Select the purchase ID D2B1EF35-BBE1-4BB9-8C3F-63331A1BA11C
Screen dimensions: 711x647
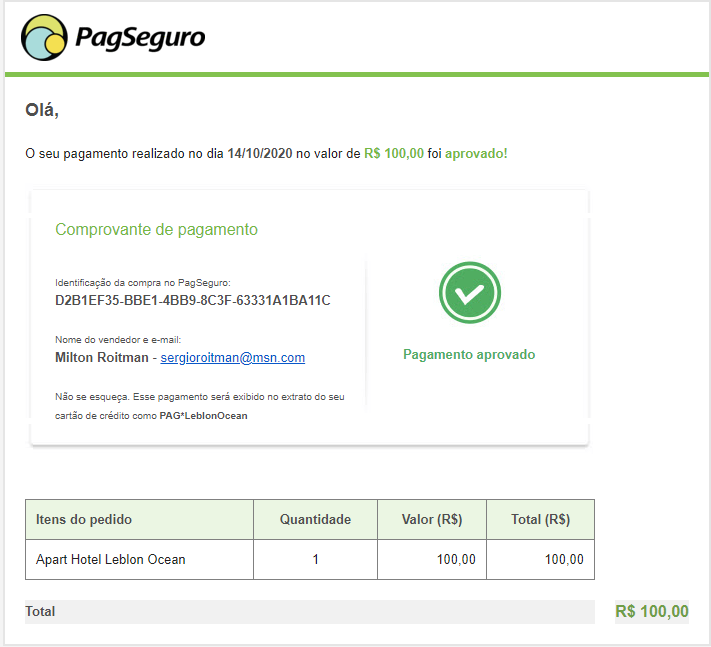pos(193,301)
